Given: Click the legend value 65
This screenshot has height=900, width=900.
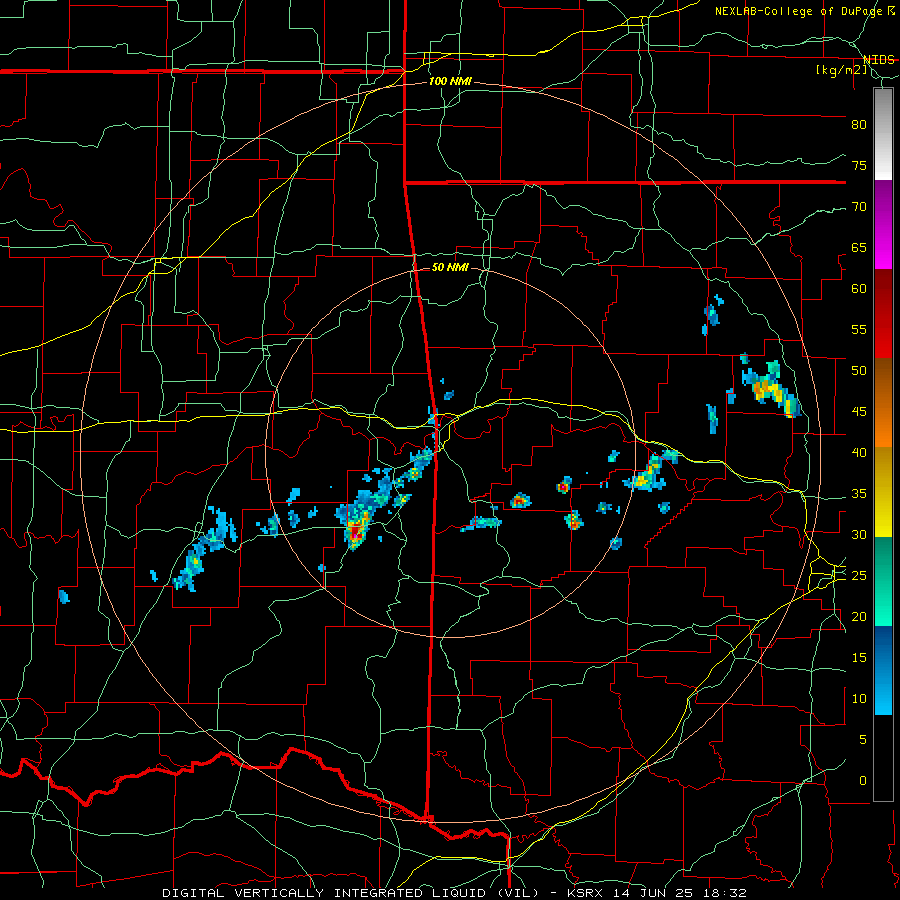Looking at the screenshot, I should [859, 248].
